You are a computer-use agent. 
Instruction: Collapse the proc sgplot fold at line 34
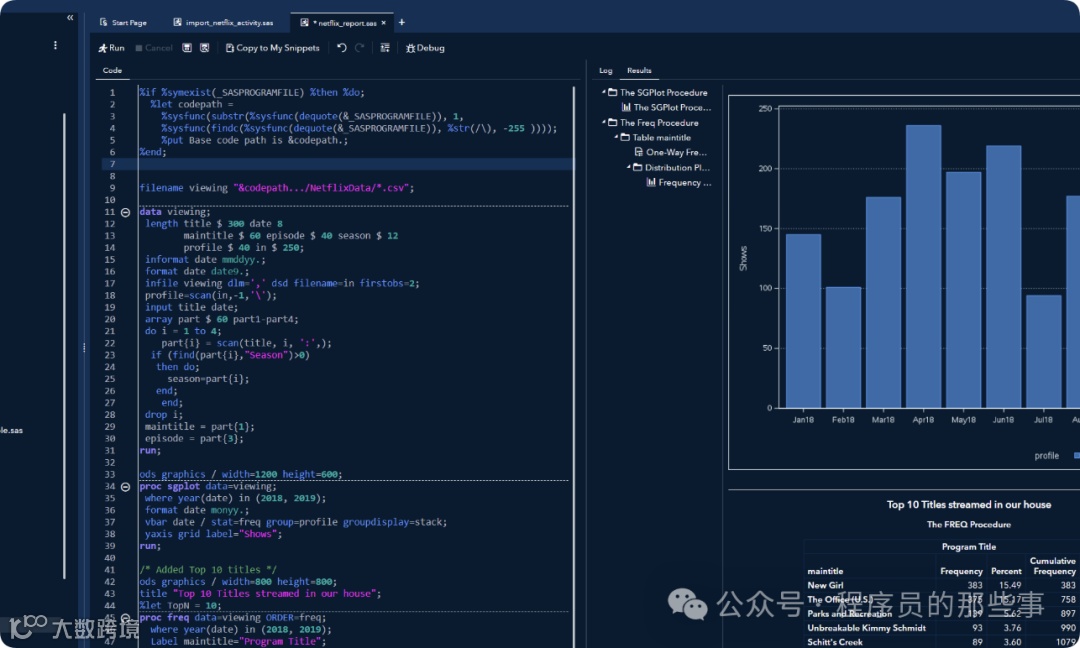[125, 486]
